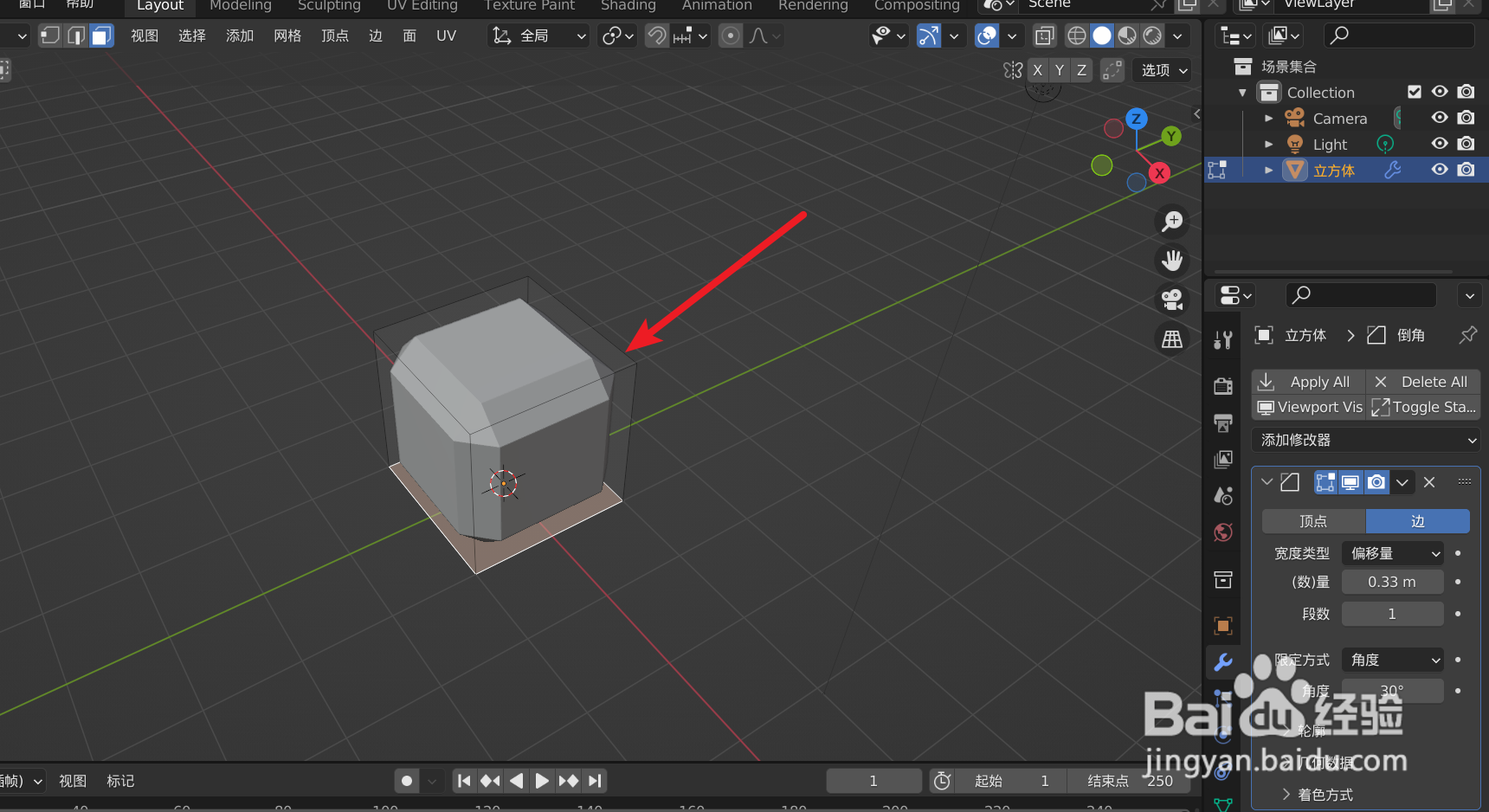Click the Light bulb icon in outliner
This screenshot has height=812, width=1489.
coord(1295,144)
